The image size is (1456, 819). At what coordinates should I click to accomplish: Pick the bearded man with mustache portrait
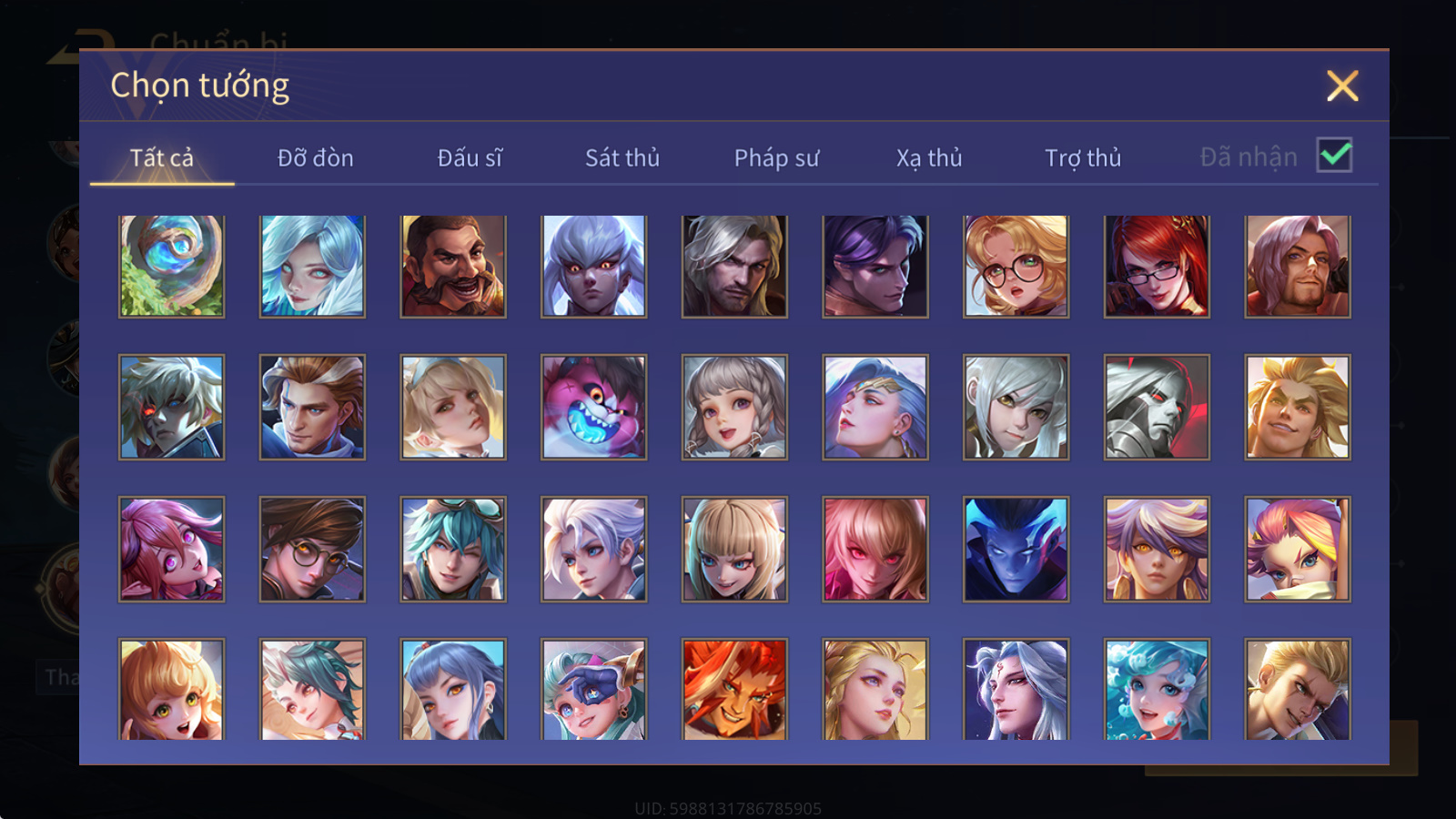coord(453,266)
